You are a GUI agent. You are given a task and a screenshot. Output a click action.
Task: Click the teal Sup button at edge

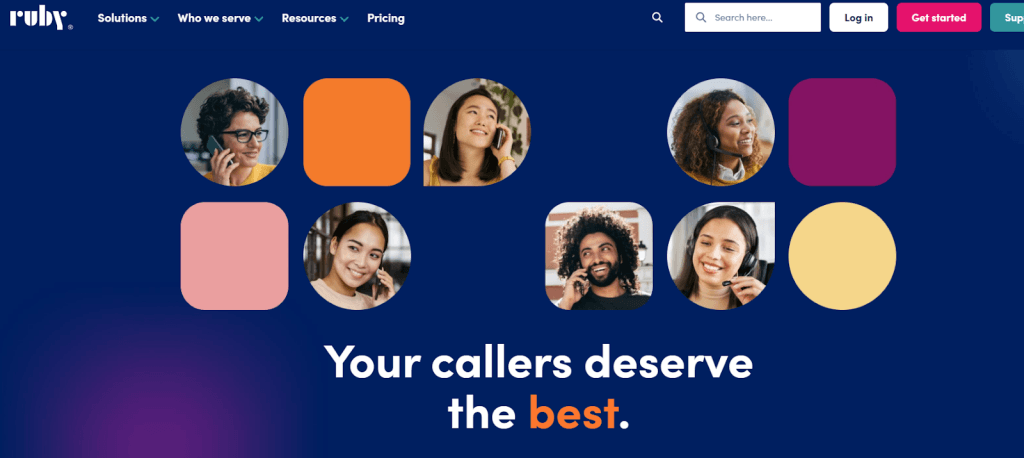[1007, 18]
